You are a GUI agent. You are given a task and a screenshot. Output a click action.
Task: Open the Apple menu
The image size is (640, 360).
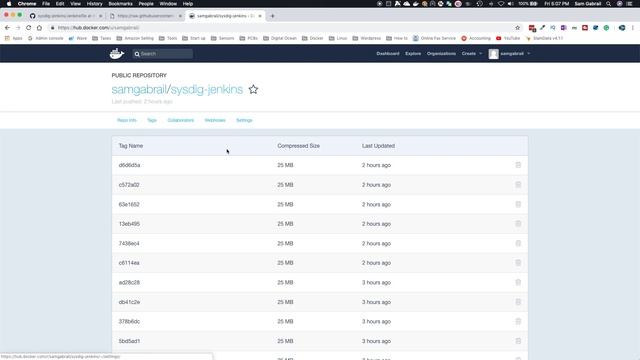[9, 4]
